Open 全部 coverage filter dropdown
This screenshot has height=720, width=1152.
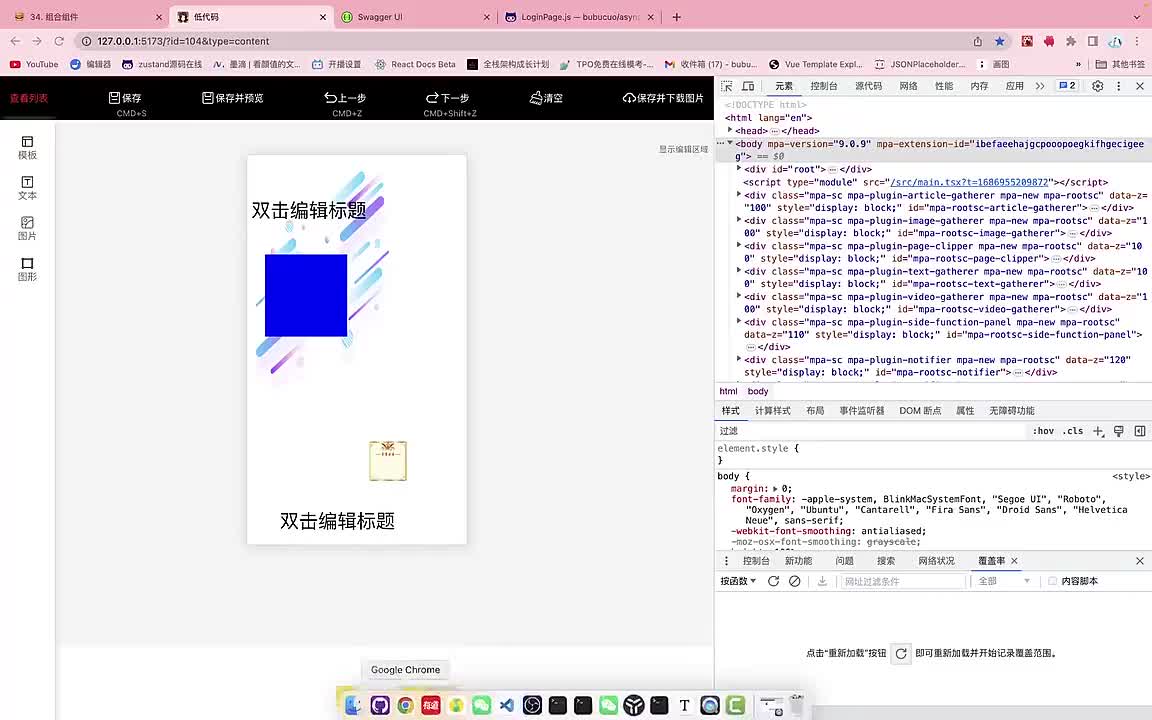(1004, 581)
